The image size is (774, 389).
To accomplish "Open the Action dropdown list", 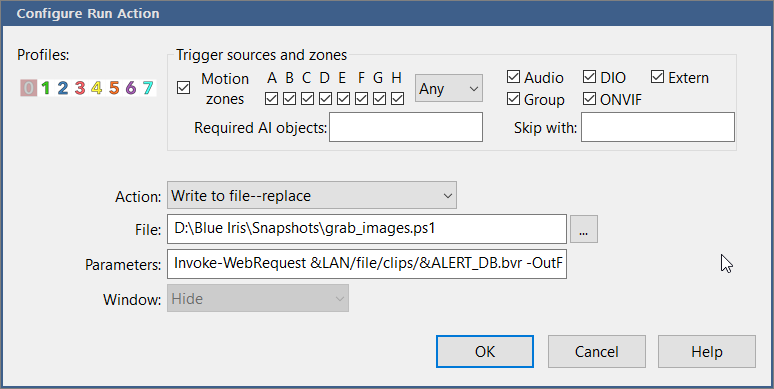I will coord(312,195).
